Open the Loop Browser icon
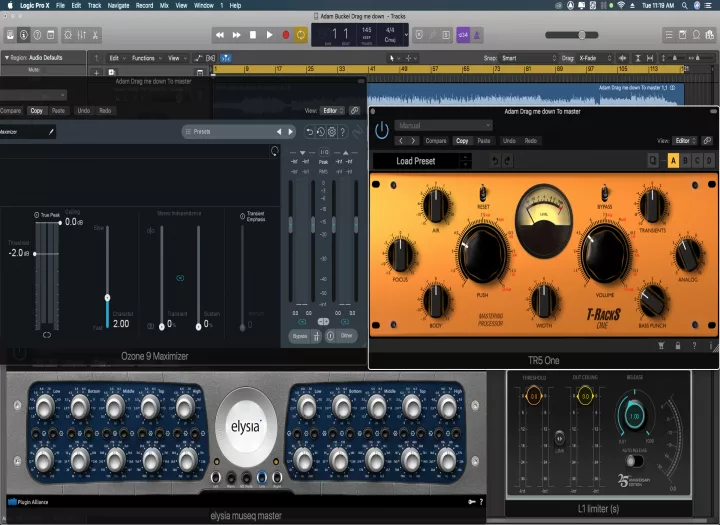Screen dimensions: 720x525 click(697, 35)
